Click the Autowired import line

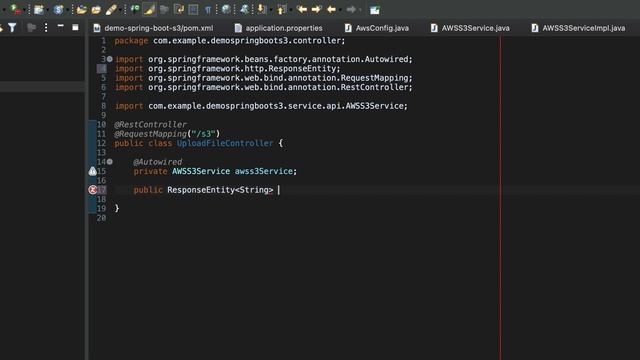click(x=264, y=59)
